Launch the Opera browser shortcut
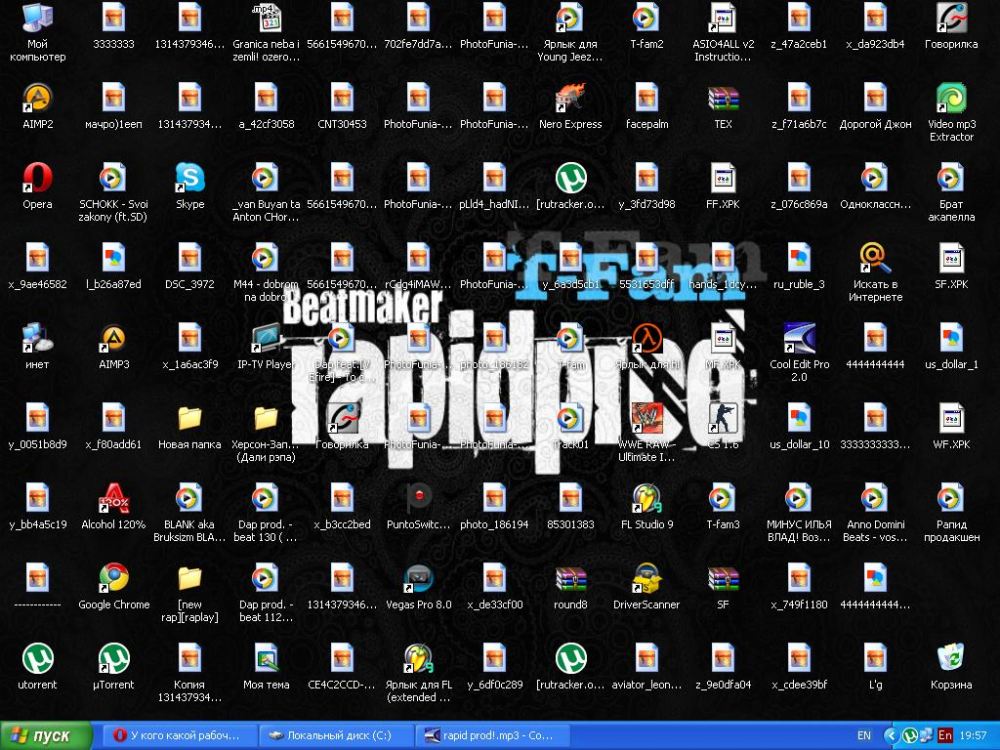The width and height of the screenshot is (1000, 750). (x=38, y=178)
